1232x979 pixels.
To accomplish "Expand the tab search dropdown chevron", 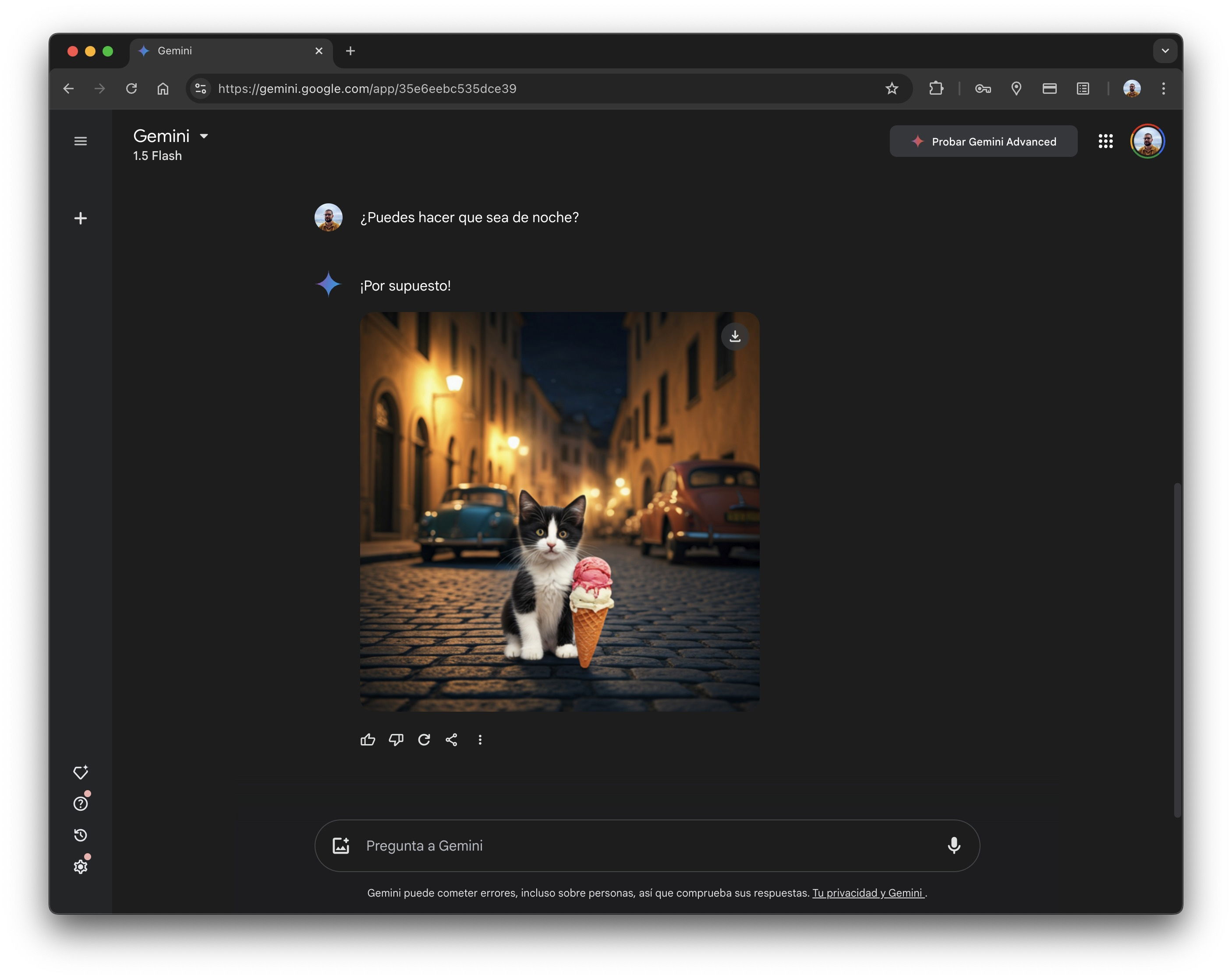I will tap(1165, 51).
